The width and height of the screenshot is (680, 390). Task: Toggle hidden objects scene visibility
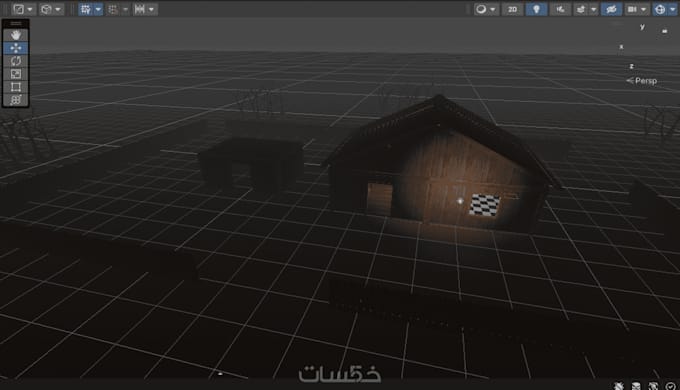tap(611, 9)
